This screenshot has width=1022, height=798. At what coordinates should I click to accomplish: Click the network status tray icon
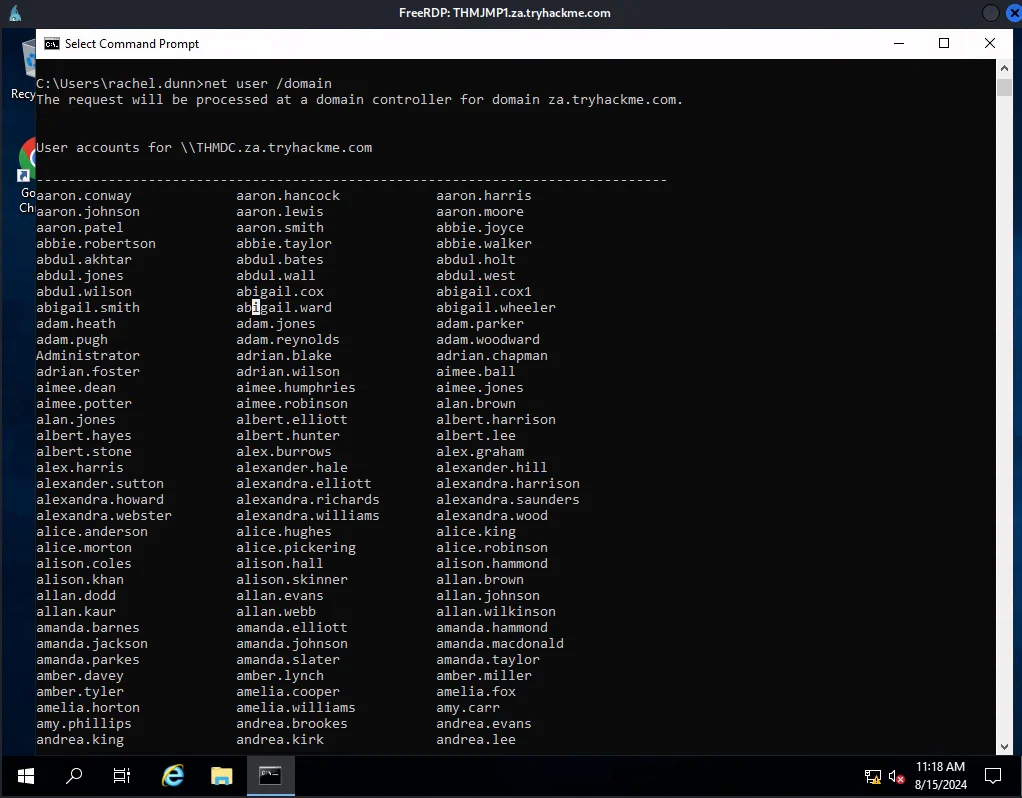click(873, 776)
